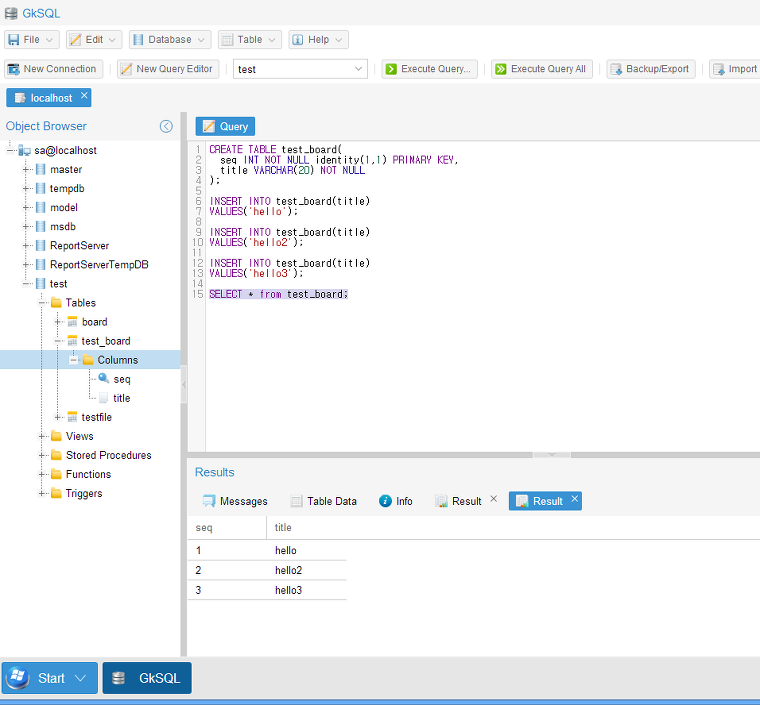Click the hello2 result cell

pos(288,570)
